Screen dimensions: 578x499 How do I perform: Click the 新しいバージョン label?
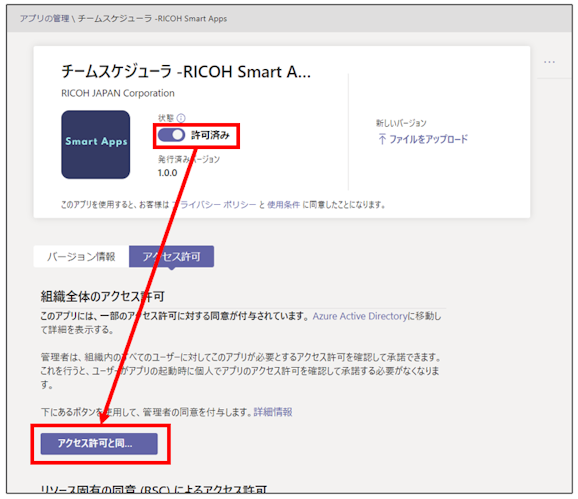401,123
